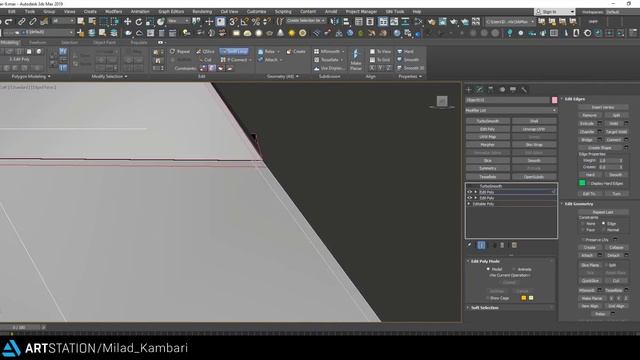Image resolution: width=640 pixels, height=360 pixels.
Task: Open the Graph Editors menu
Action: (171, 12)
